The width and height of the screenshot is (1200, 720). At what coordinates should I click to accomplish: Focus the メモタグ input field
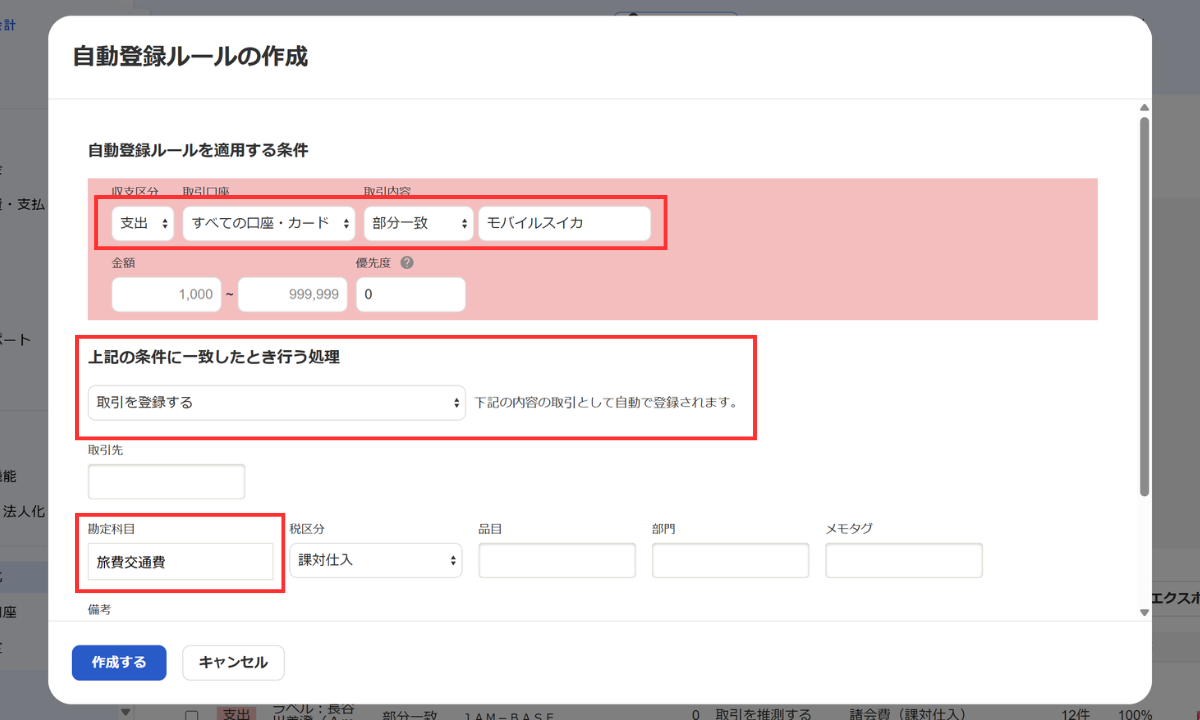[903, 561]
